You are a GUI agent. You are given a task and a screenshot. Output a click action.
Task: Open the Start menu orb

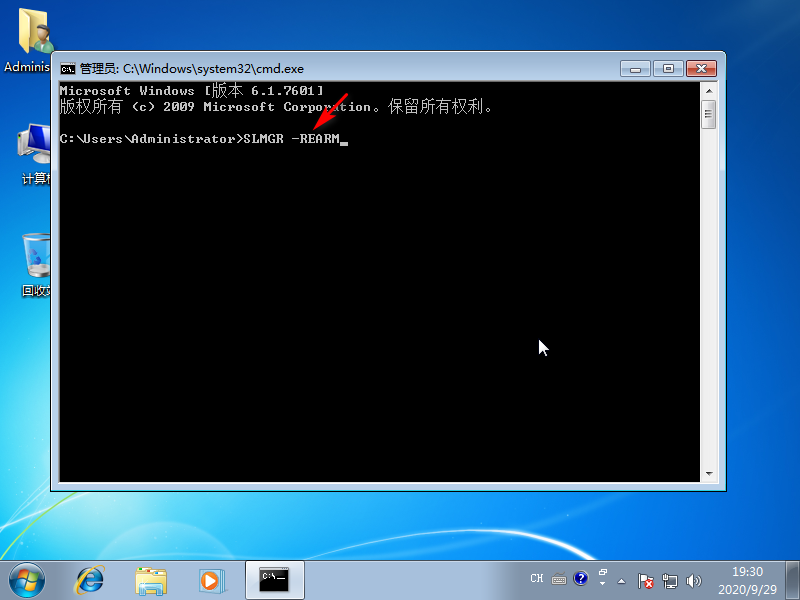click(x=27, y=579)
